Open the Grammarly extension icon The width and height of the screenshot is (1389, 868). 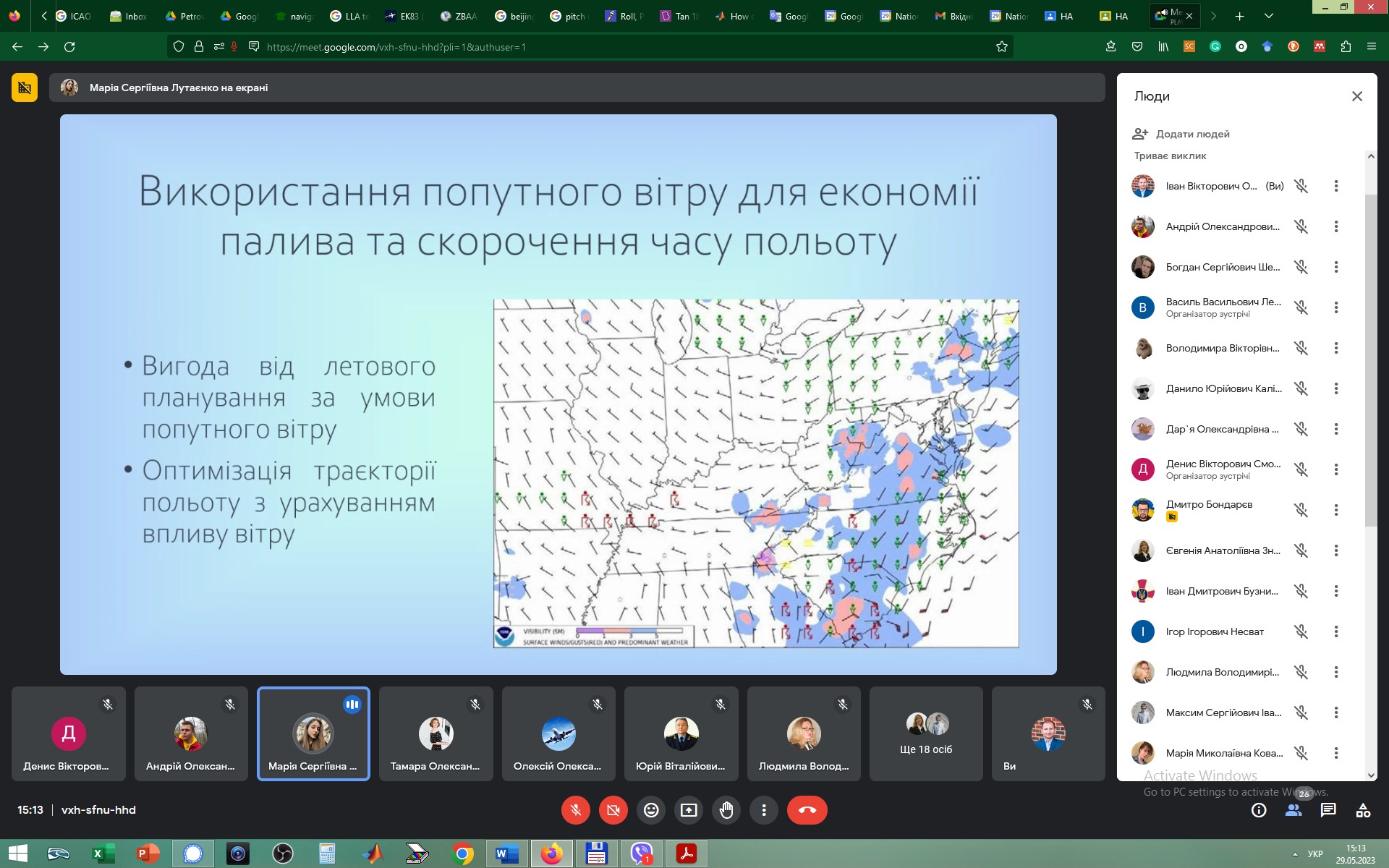coord(1215,46)
